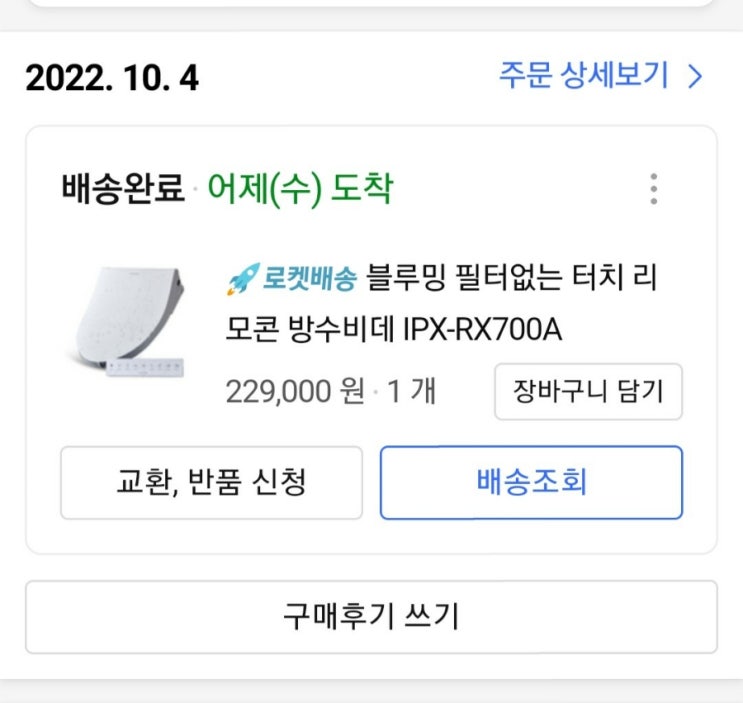Track delivery with the 배송조회 button

(531, 483)
